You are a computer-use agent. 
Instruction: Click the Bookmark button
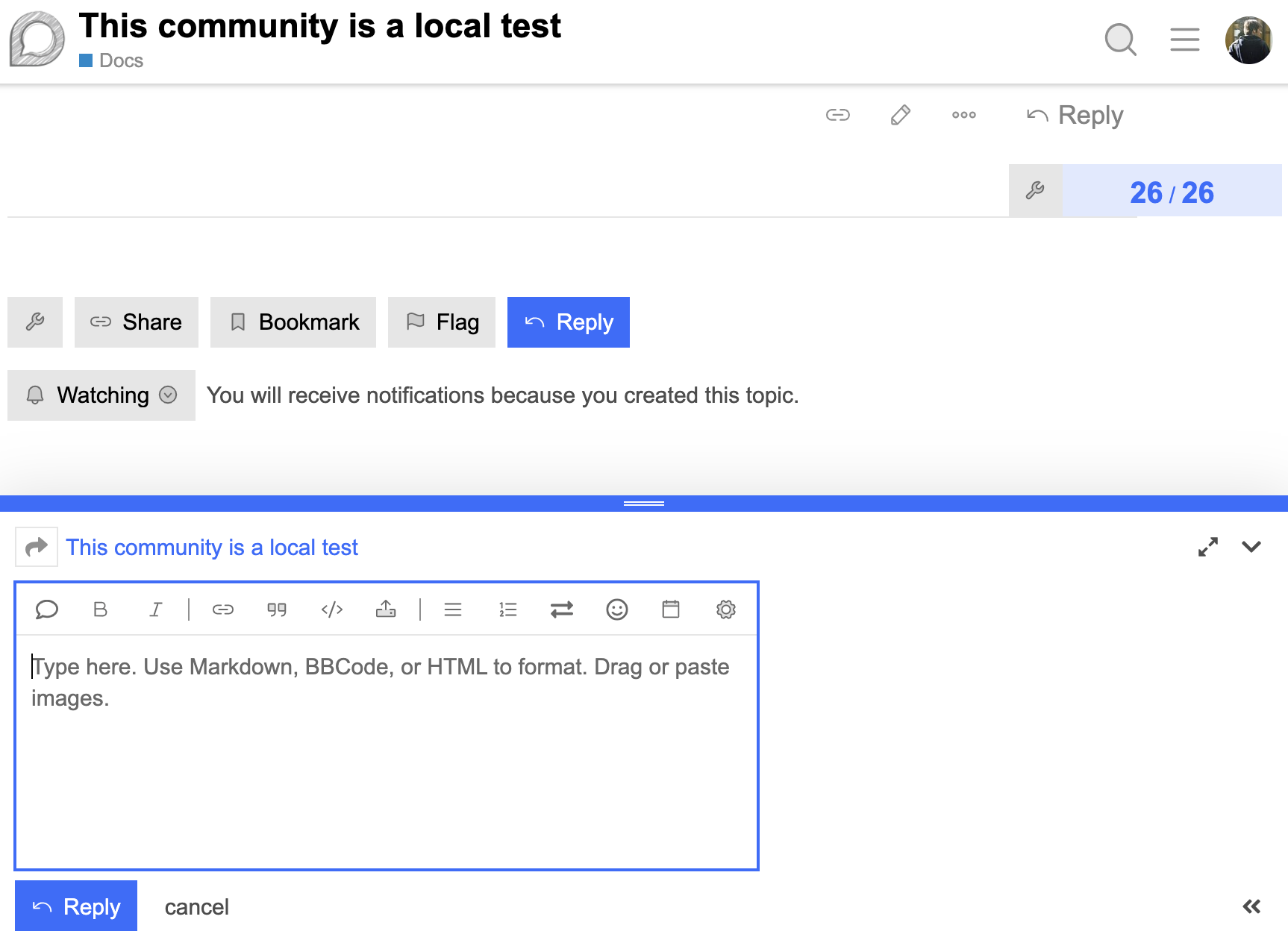[x=293, y=322]
